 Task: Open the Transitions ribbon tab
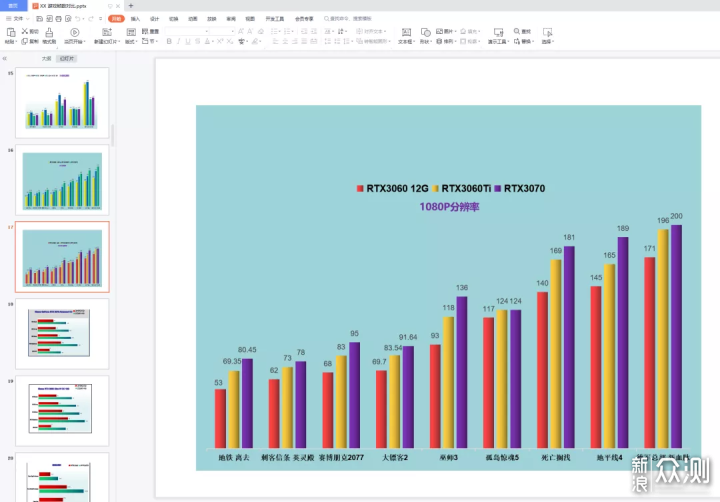pyautogui.click(x=174, y=19)
